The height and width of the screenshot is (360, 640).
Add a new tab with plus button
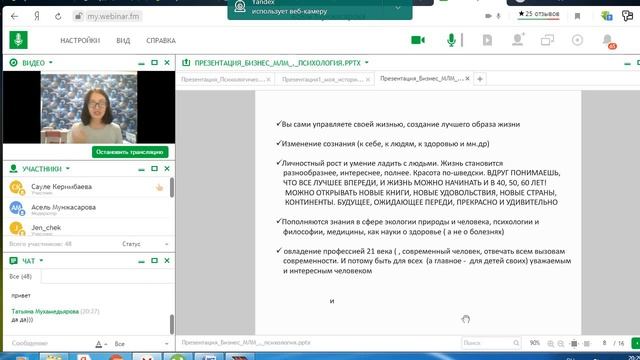click(x=480, y=79)
